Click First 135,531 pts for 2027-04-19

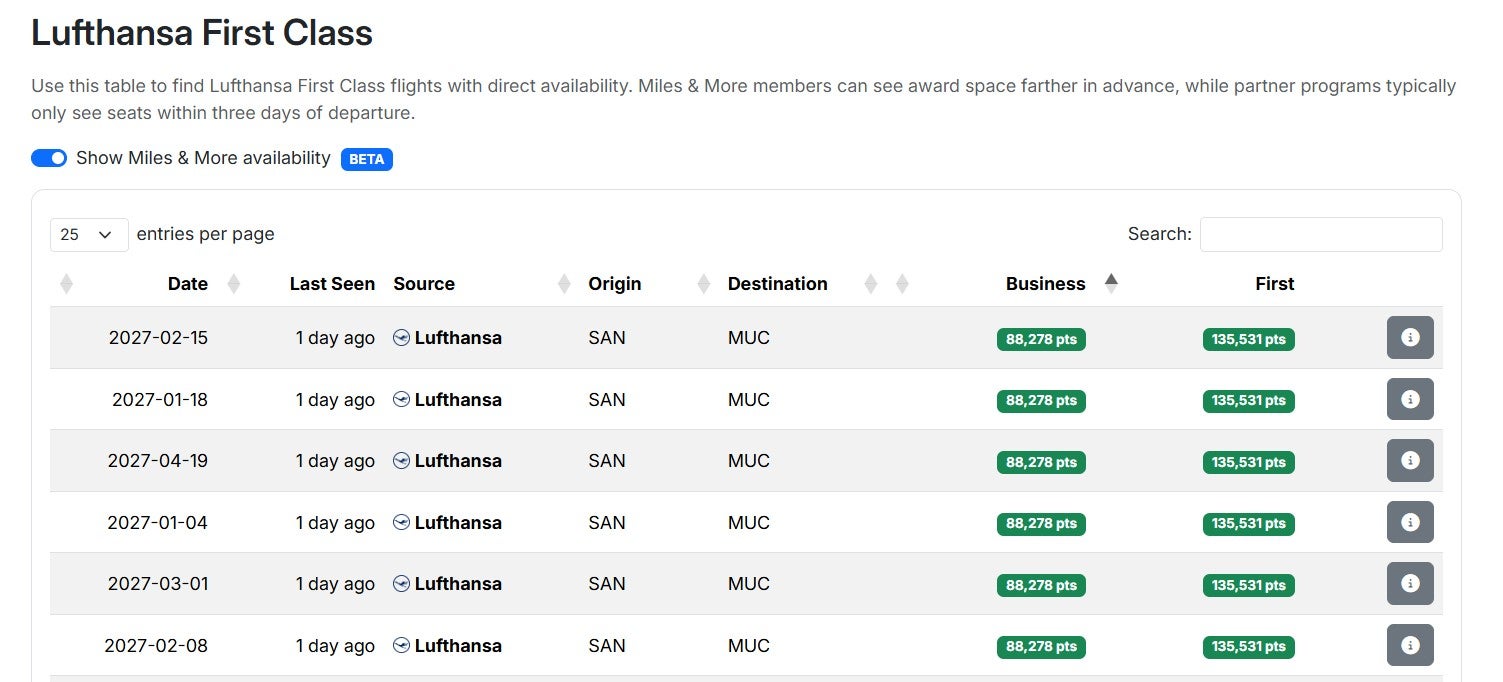[x=1248, y=462]
